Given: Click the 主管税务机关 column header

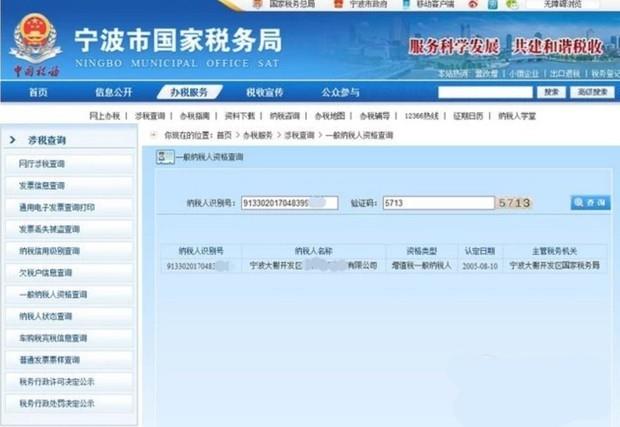Looking at the screenshot, I should (555, 251).
